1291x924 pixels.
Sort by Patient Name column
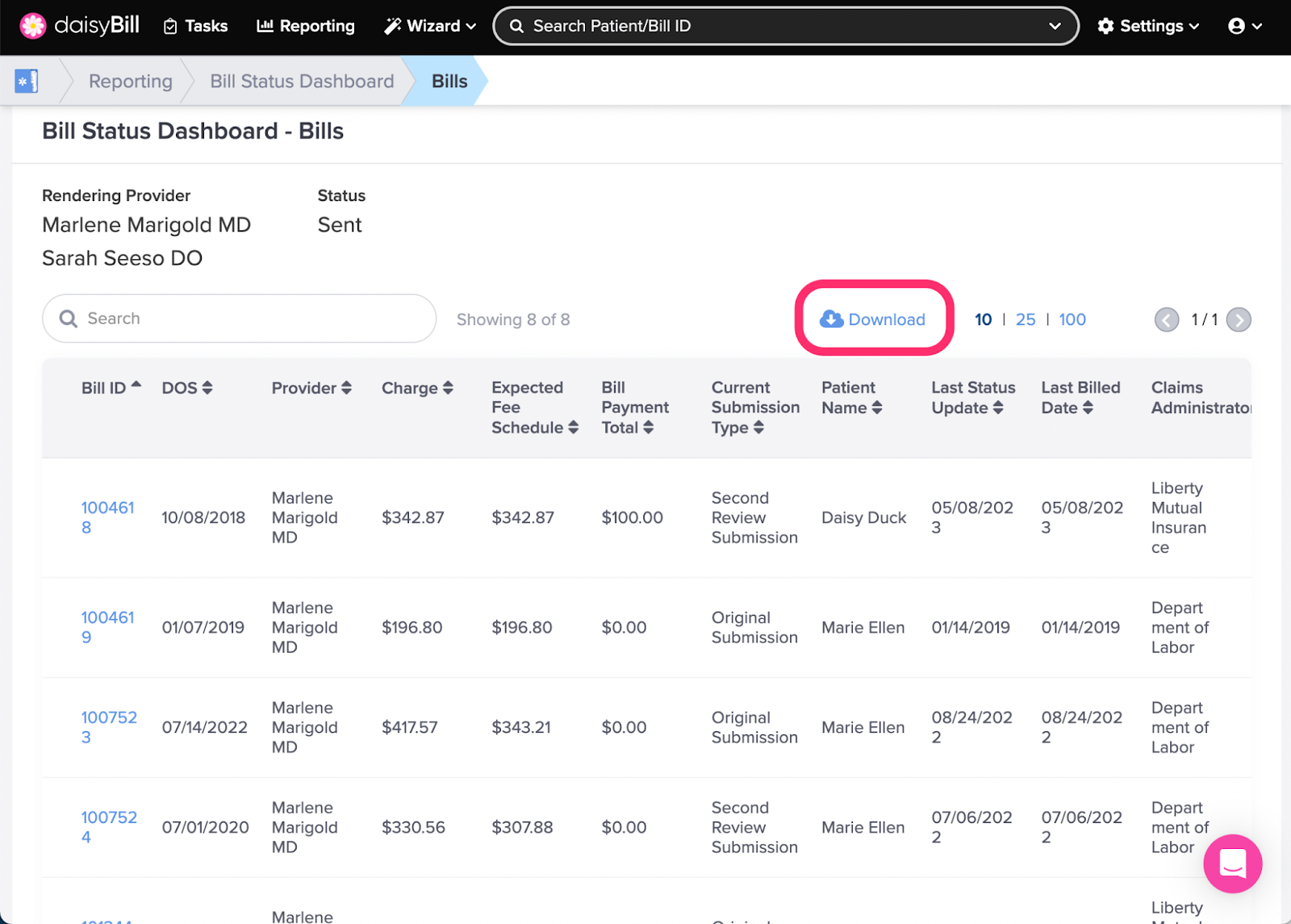[x=852, y=397]
